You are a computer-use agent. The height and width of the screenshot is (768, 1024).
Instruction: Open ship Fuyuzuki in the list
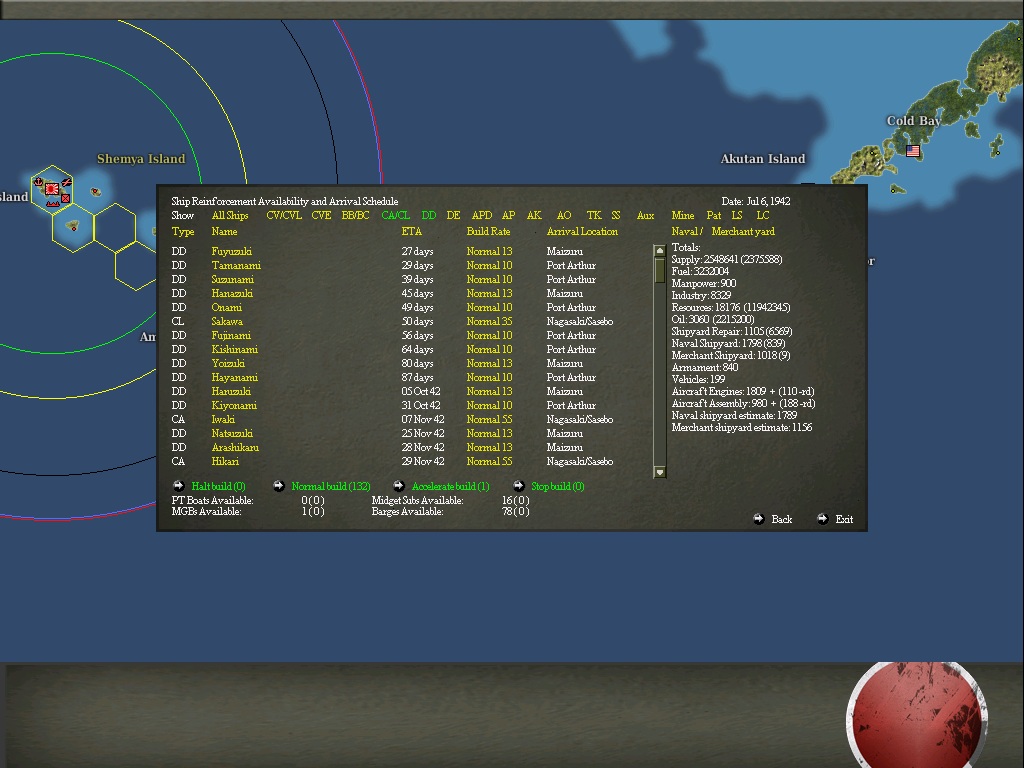(x=231, y=251)
